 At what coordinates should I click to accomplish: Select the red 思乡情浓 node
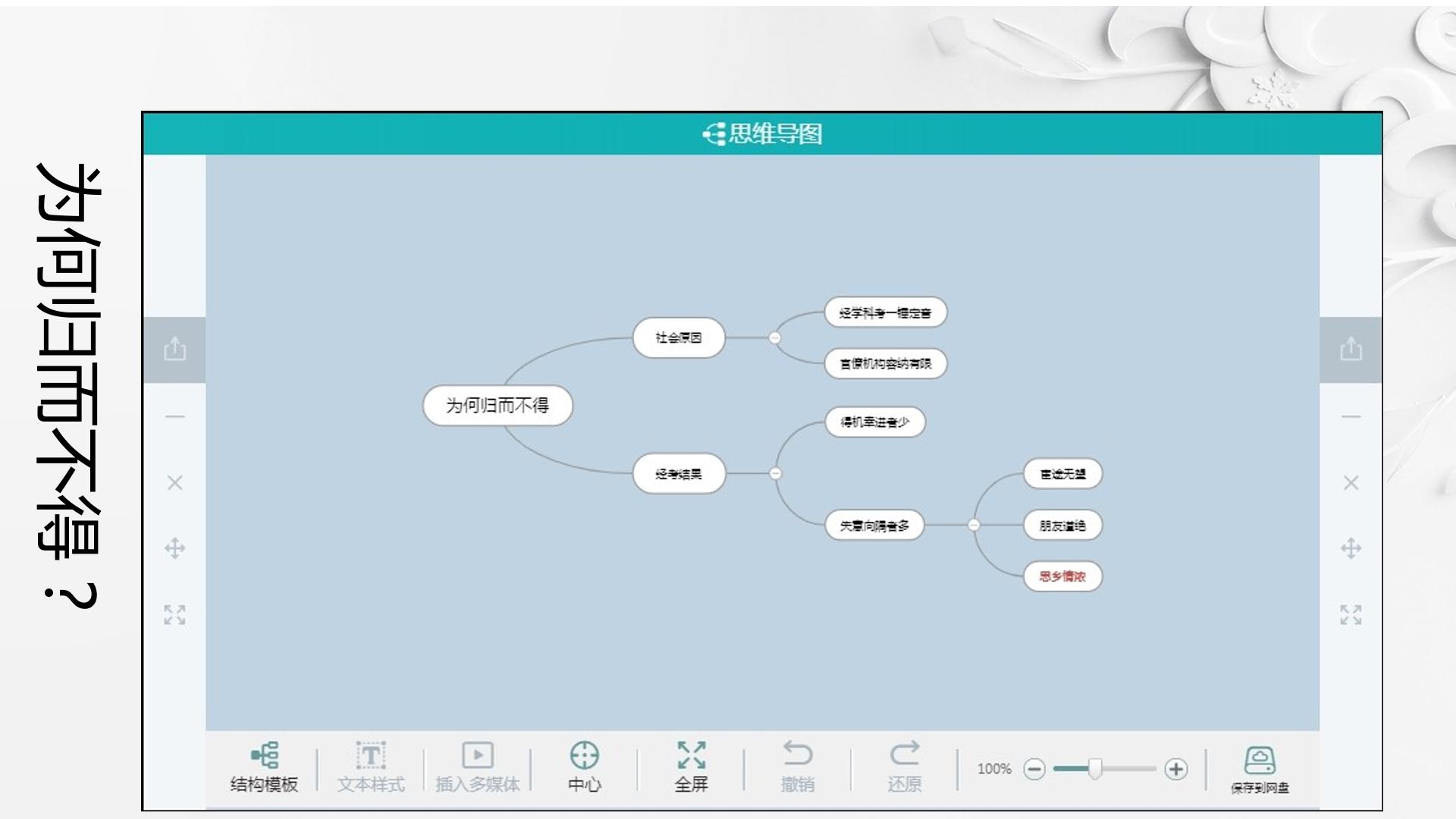1062,576
